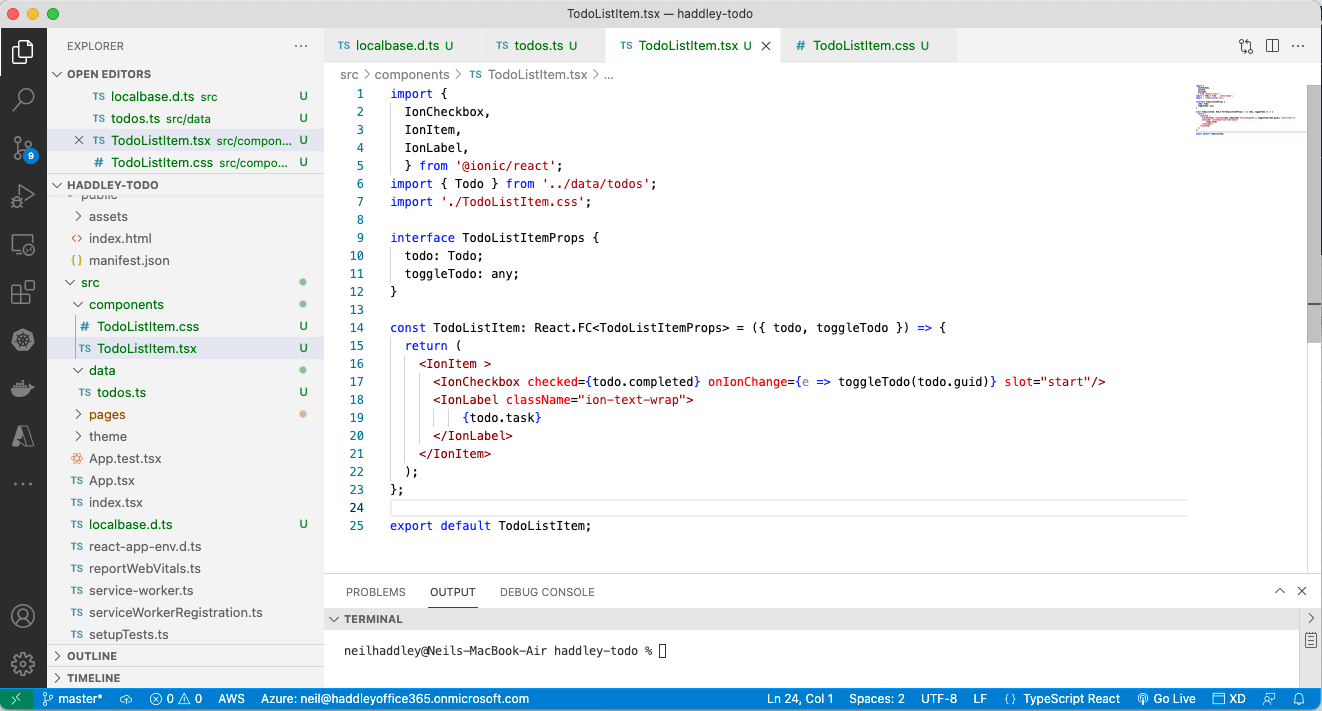The height and width of the screenshot is (711, 1322).
Task: Open Run and Debug view
Action: 23,196
